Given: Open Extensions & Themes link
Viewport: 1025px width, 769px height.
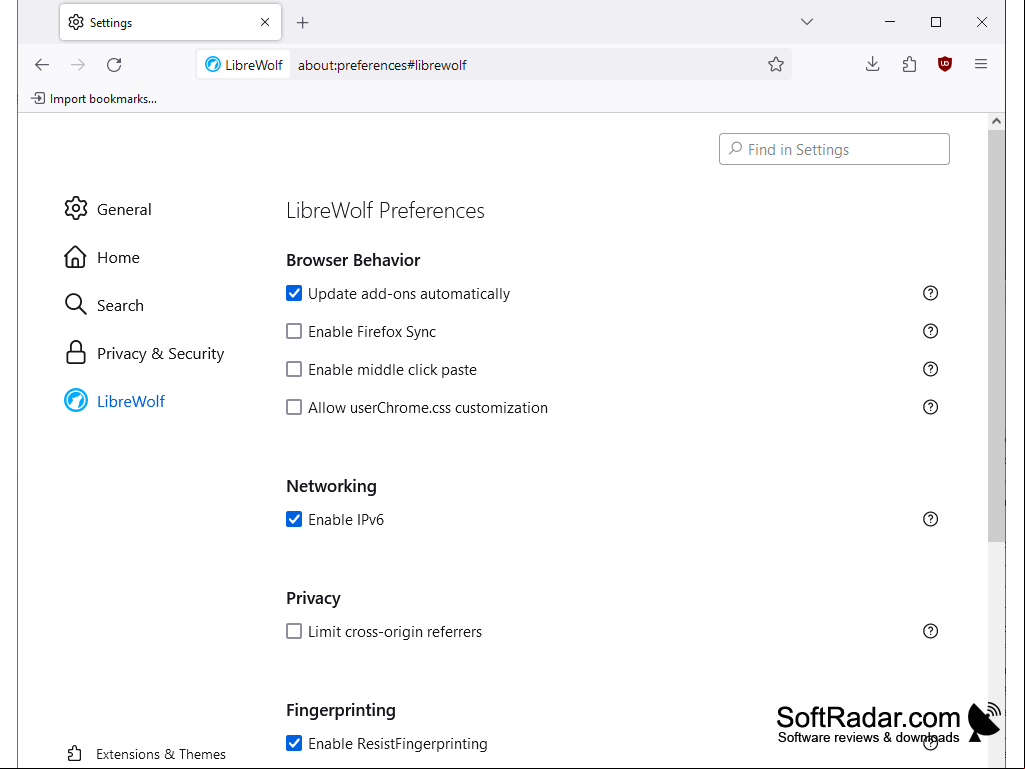Looking at the screenshot, I should pos(146,754).
